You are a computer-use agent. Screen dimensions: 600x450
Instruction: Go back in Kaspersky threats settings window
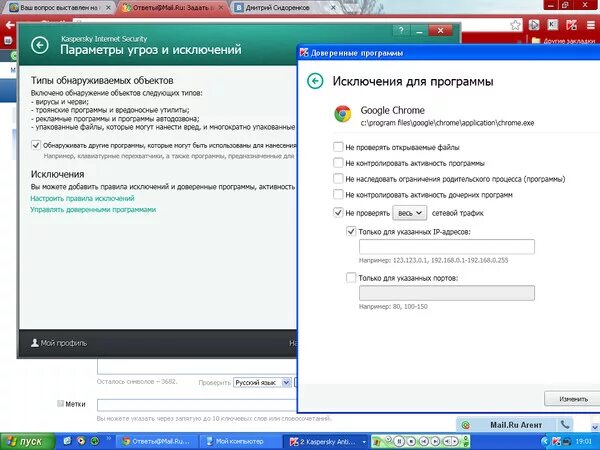pyautogui.click(x=40, y=45)
